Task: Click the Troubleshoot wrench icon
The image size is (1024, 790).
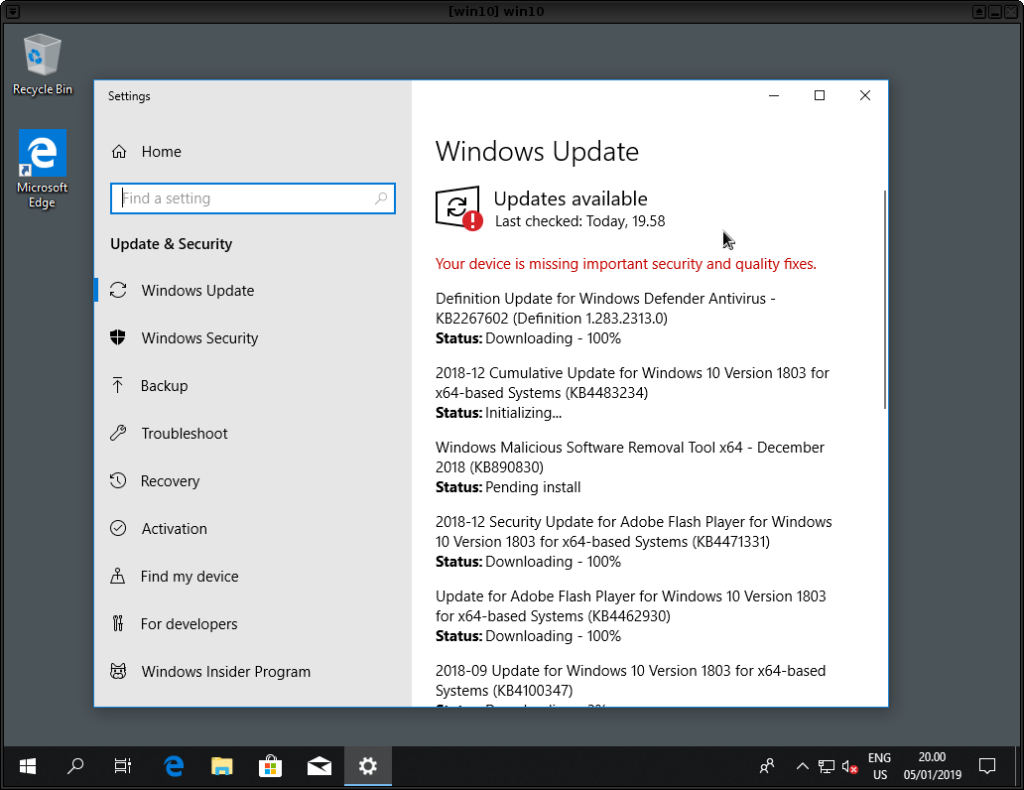Action: (x=118, y=433)
